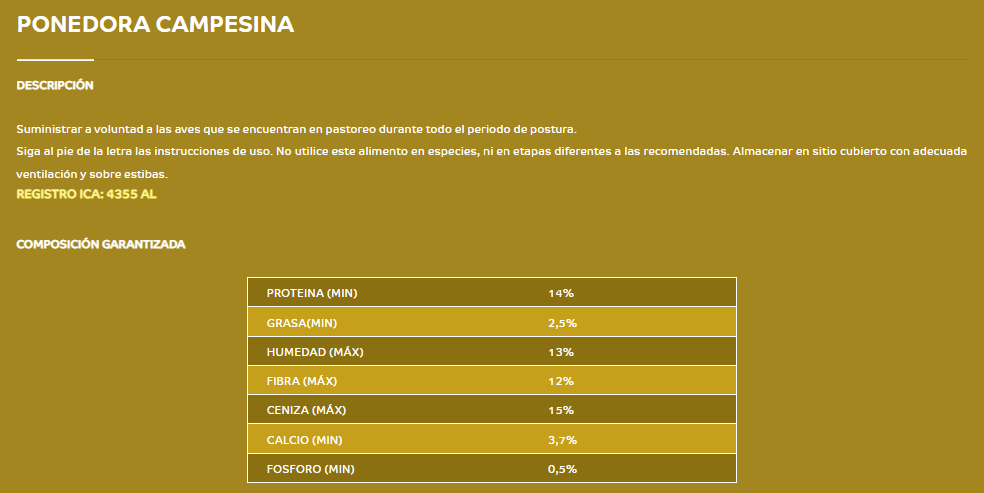984x493 pixels.
Task: Click the 15% ash value
Action: click(561, 410)
